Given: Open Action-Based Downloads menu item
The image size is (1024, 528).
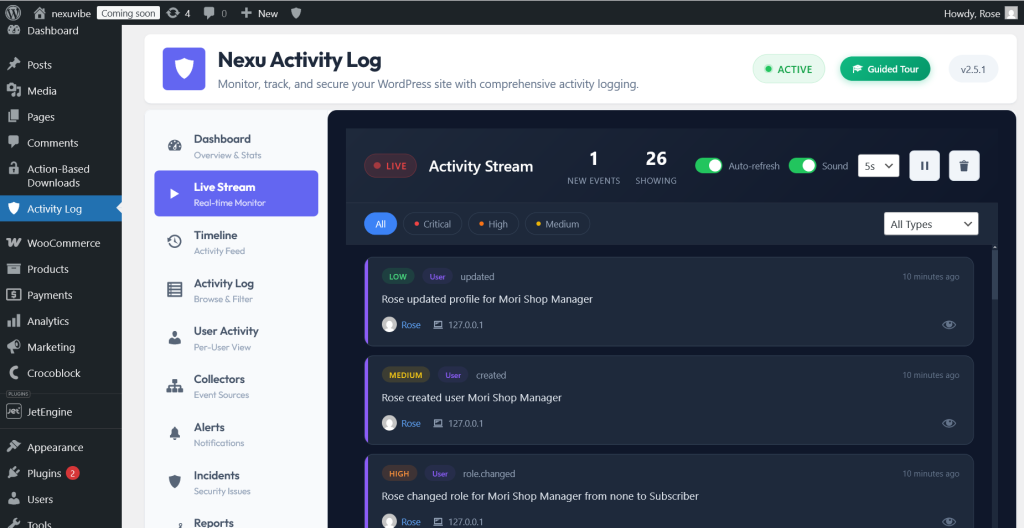Looking at the screenshot, I should tap(61, 176).
